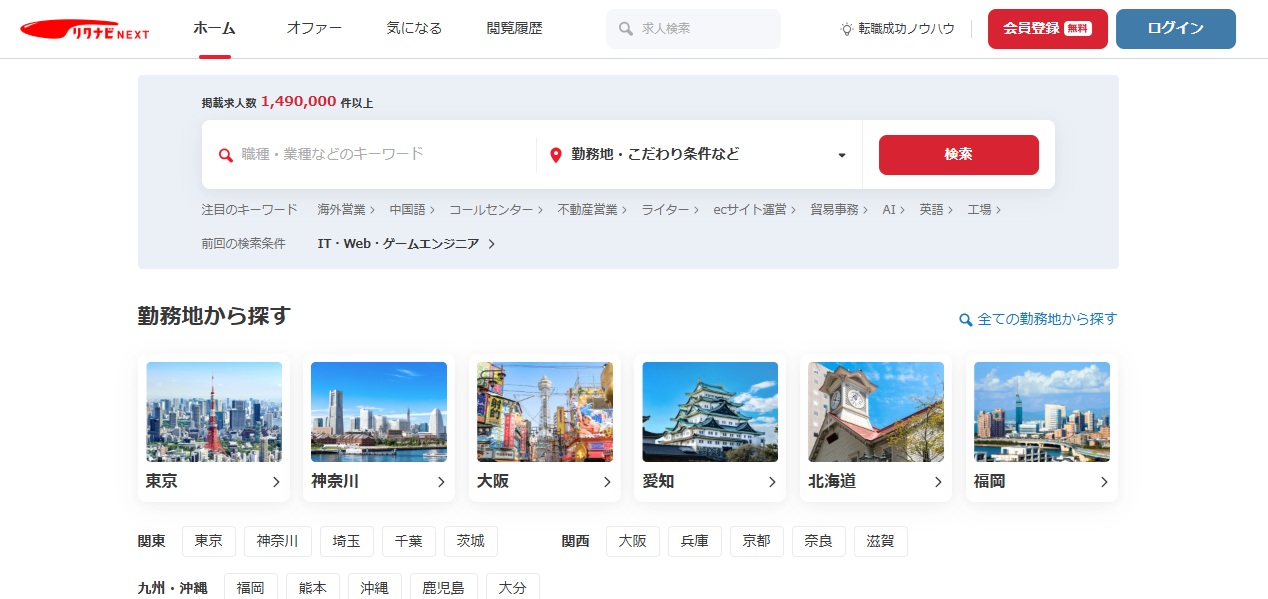Click the magnifier icon next to 全ての勤務地から探す
Viewport: 1268px width, 599px height.
[965, 320]
